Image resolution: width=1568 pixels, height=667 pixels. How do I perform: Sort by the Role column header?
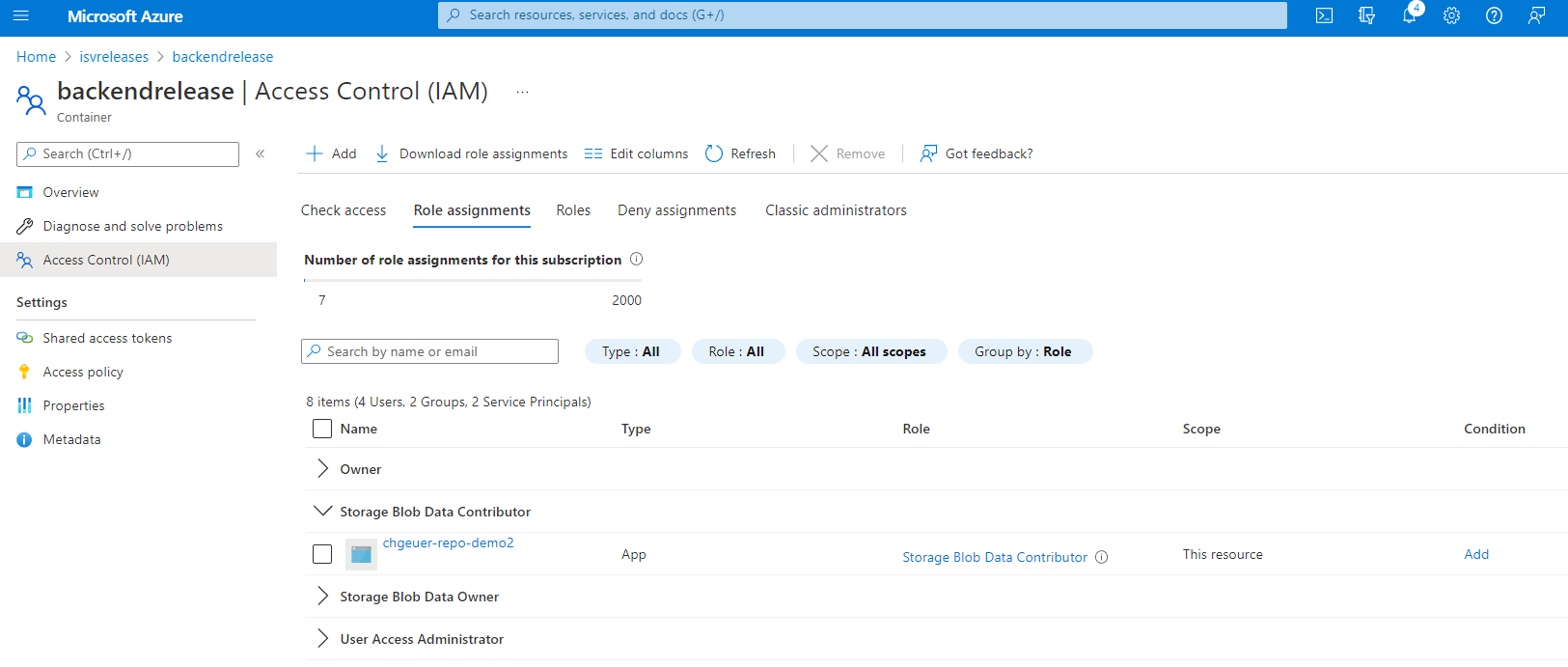[x=917, y=429]
